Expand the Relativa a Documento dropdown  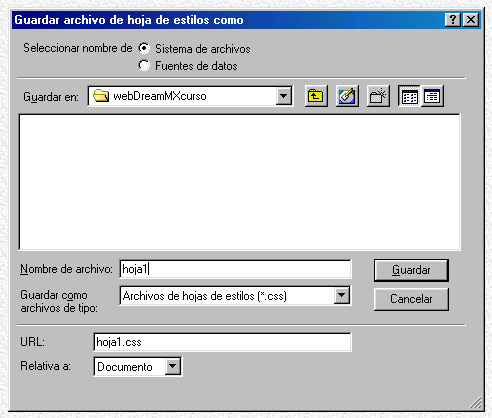click(173, 366)
